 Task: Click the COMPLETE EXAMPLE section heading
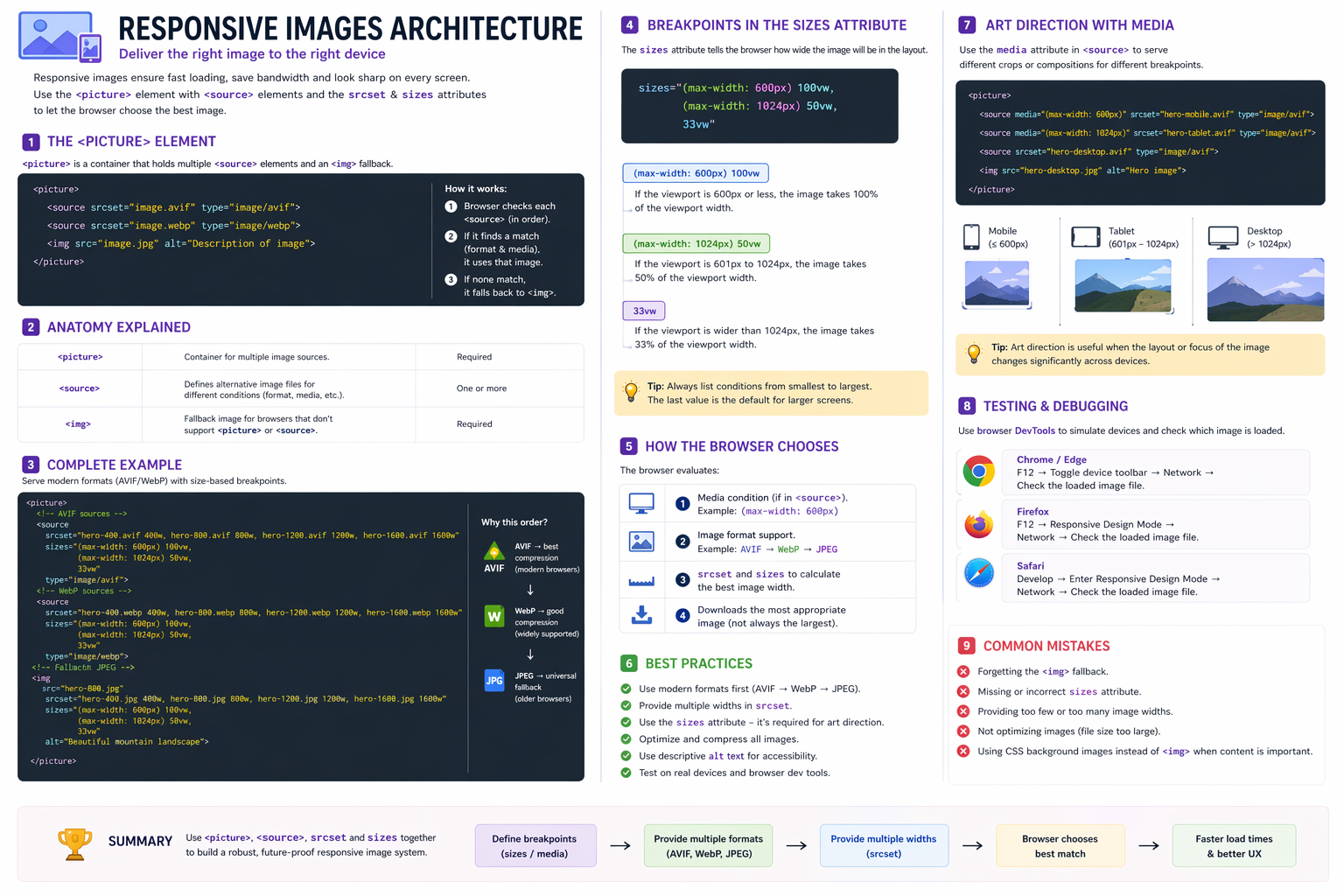coord(115,465)
